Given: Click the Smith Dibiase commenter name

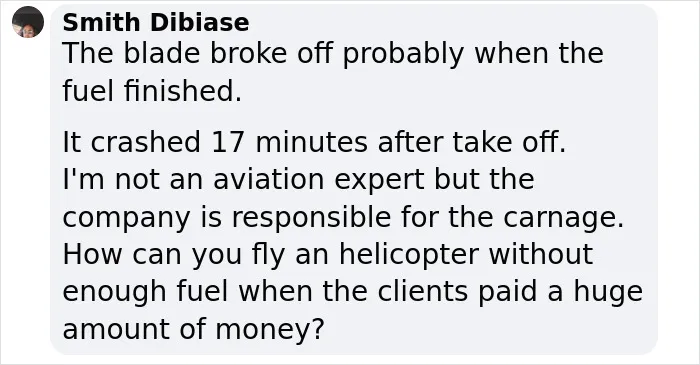Looking at the screenshot, I should click(156, 22).
